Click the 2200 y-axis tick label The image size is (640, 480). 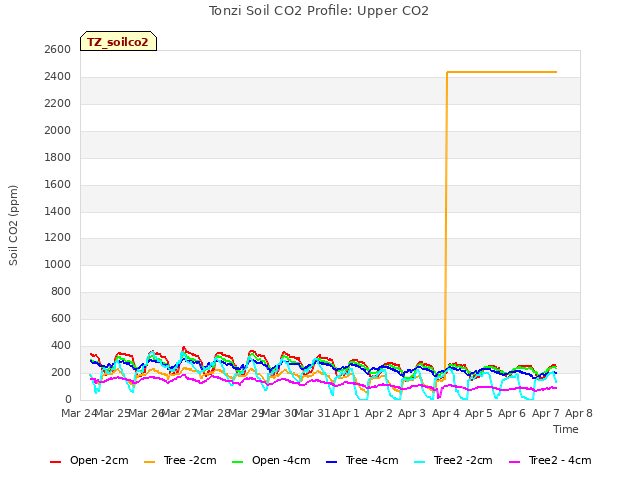pyautogui.click(x=58, y=104)
